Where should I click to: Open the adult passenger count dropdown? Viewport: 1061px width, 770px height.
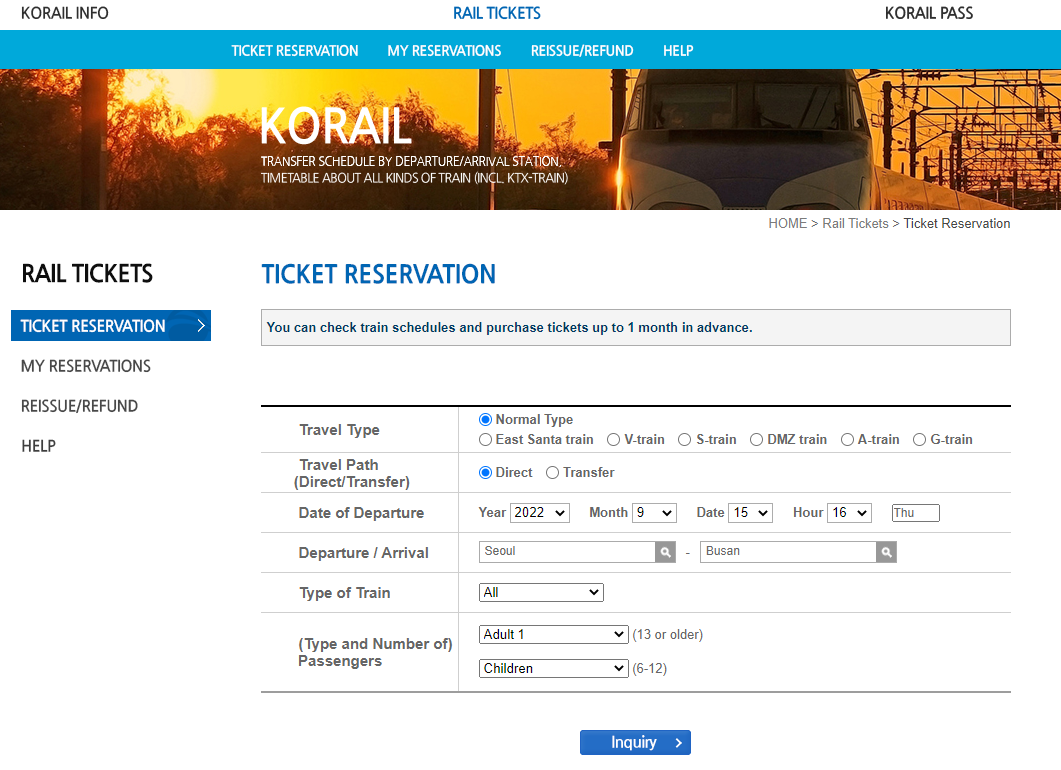[553, 634]
